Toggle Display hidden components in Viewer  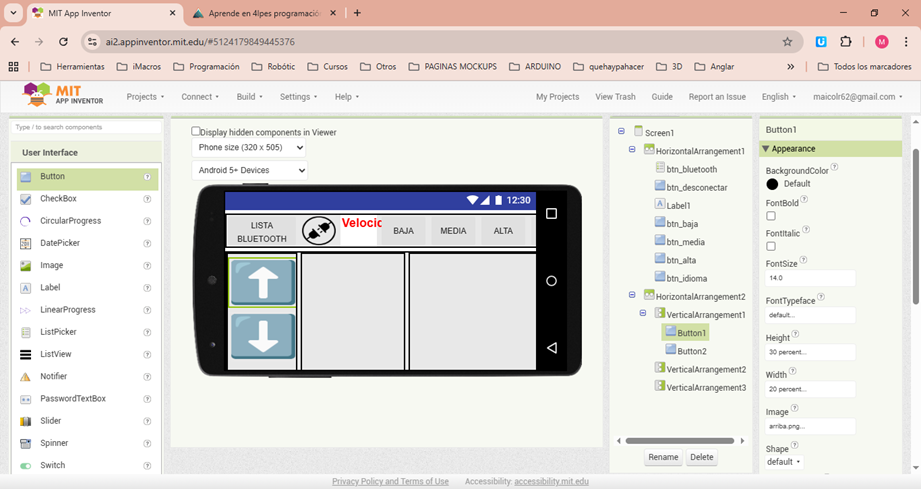pos(196,131)
